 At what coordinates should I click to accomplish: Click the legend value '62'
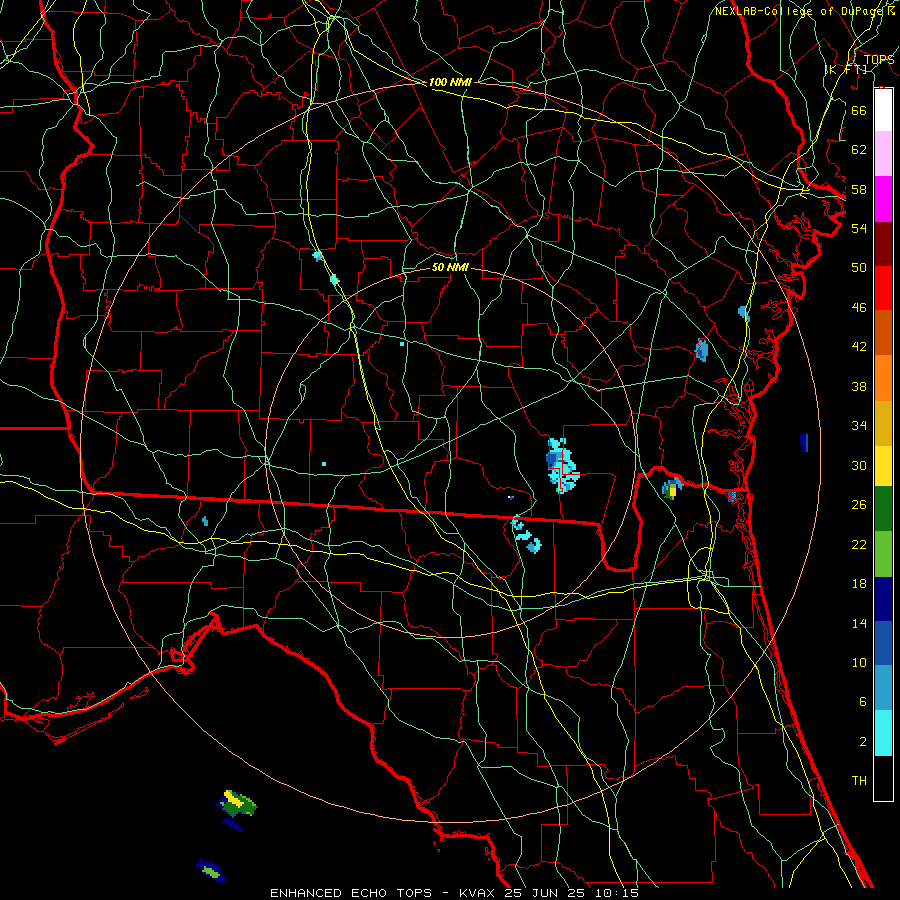(859, 150)
